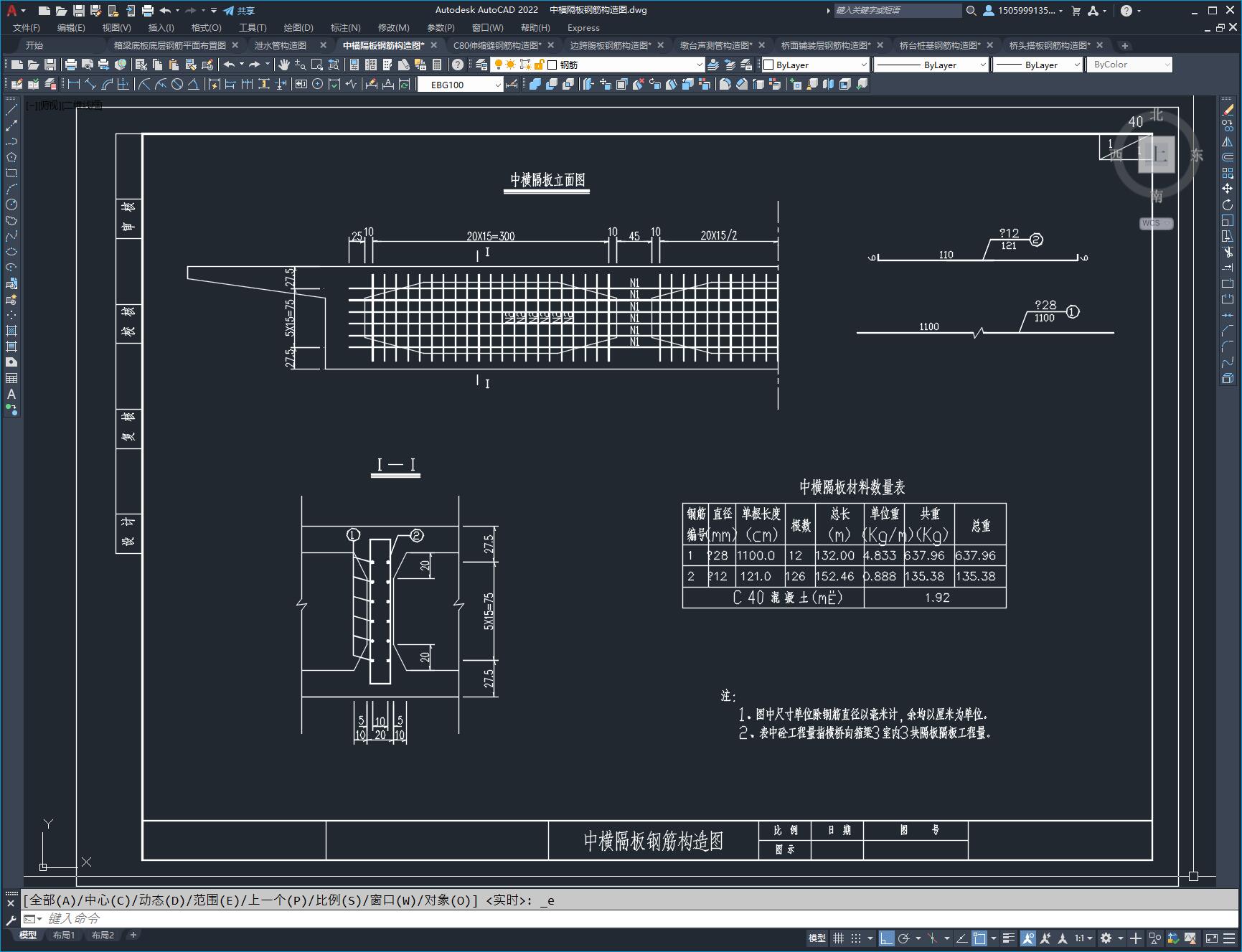Switch to 边跨腹板钢筋构造图 tab

[611, 45]
